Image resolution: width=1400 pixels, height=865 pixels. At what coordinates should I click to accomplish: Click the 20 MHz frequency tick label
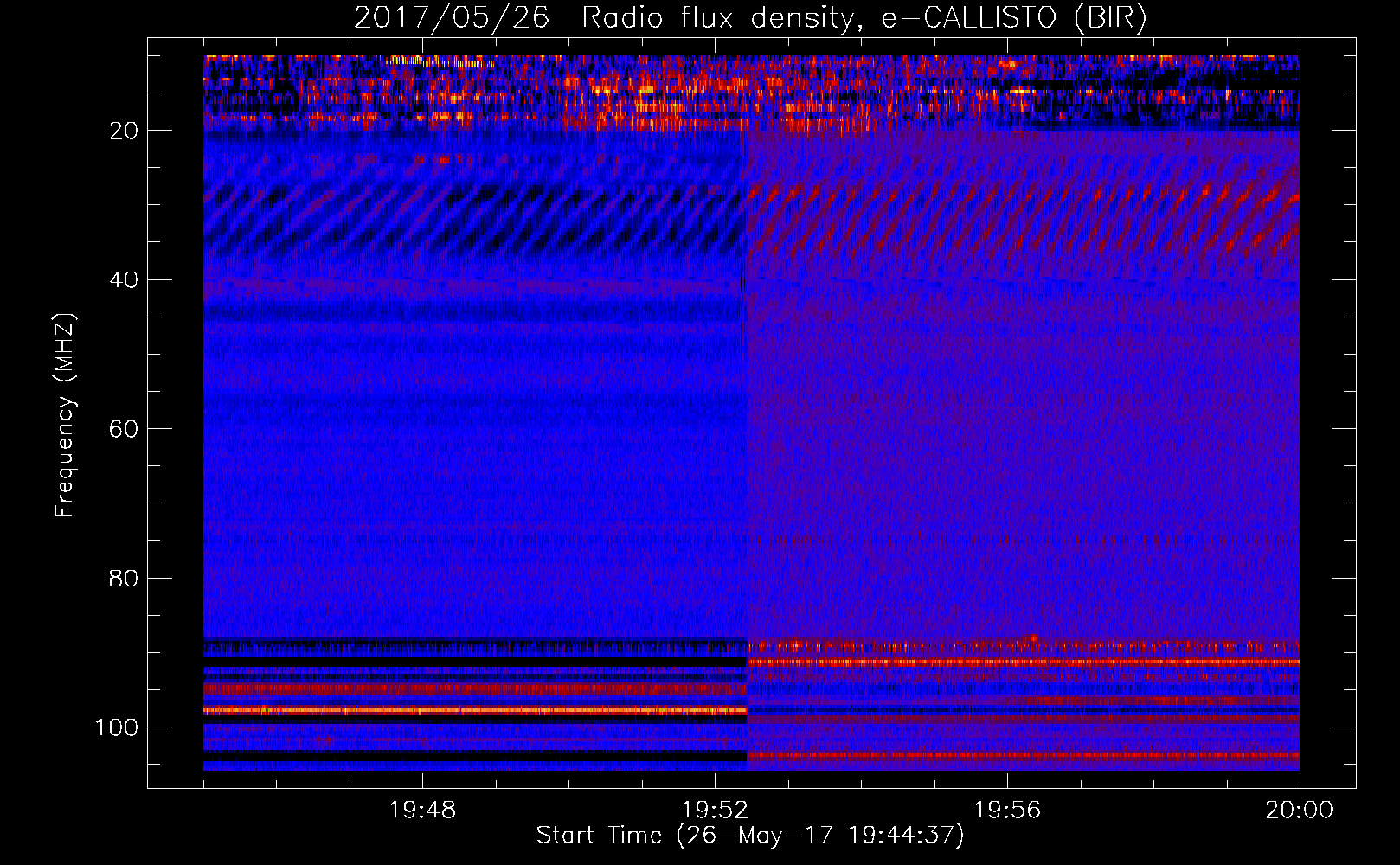125,131
